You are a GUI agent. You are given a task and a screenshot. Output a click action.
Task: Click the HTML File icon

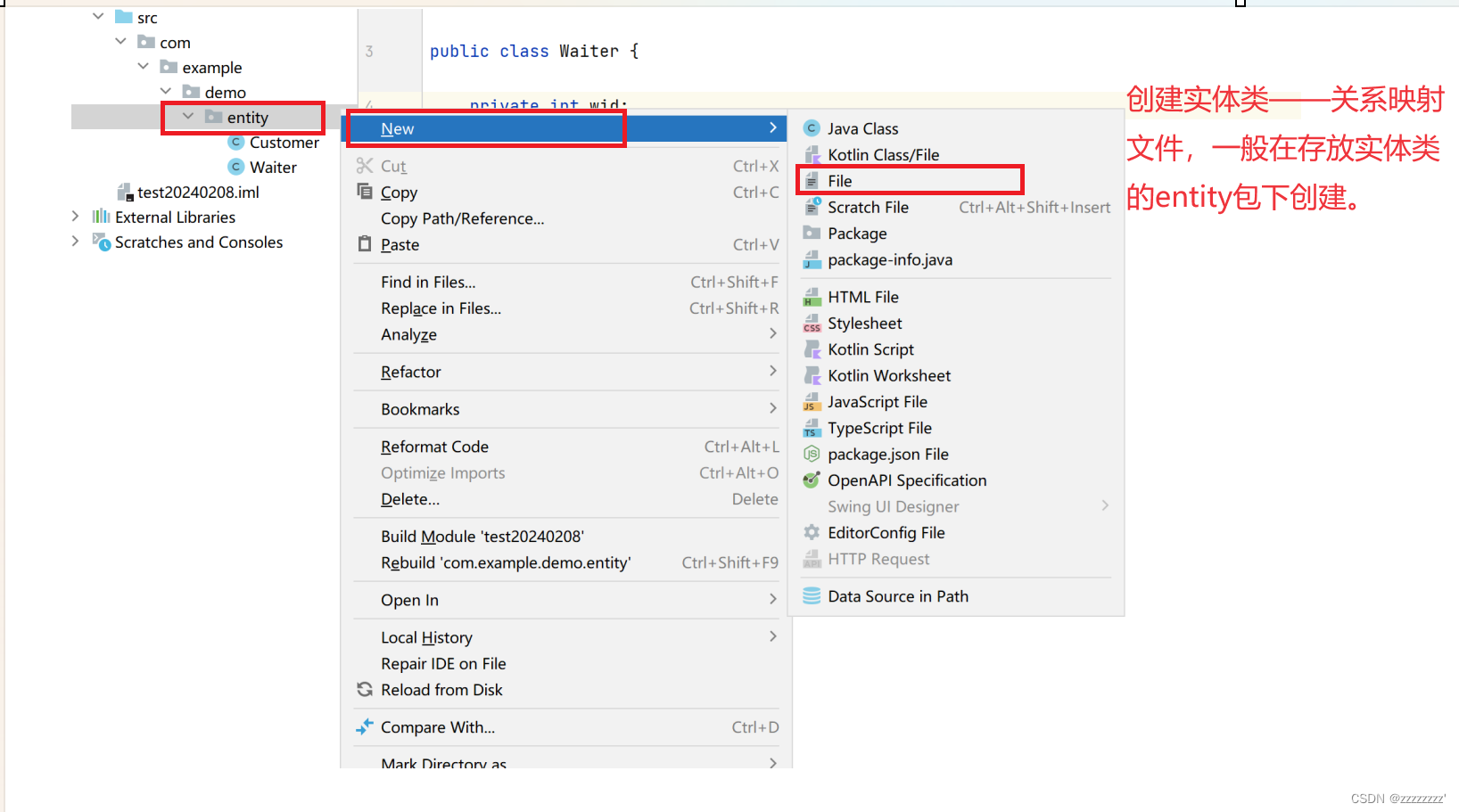coord(812,297)
